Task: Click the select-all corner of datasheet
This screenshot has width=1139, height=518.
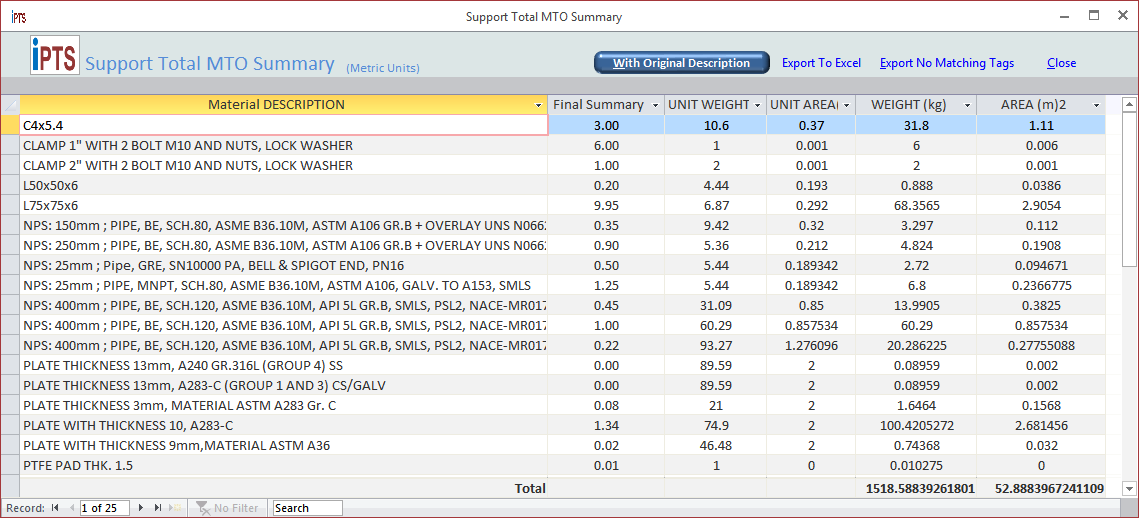Action: click(10, 105)
